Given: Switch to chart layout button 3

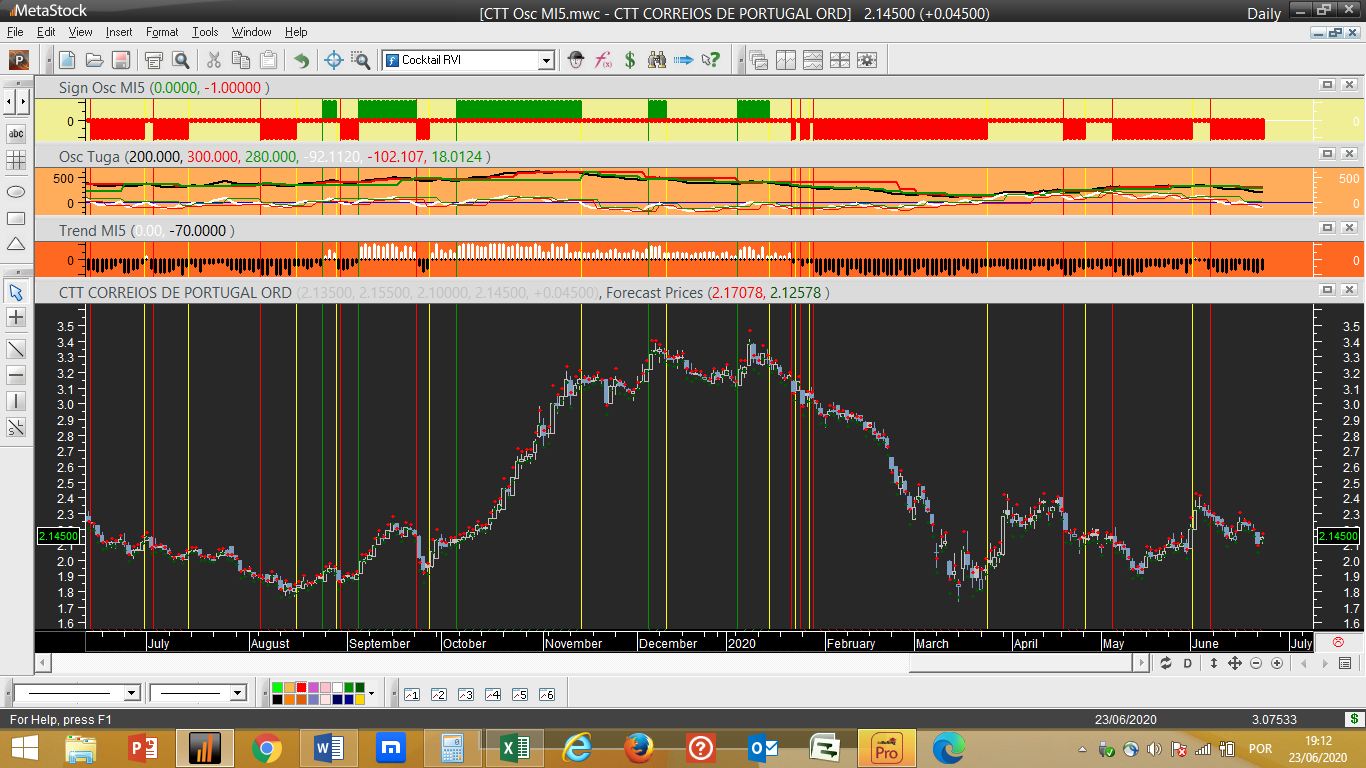Looking at the screenshot, I should [465, 694].
